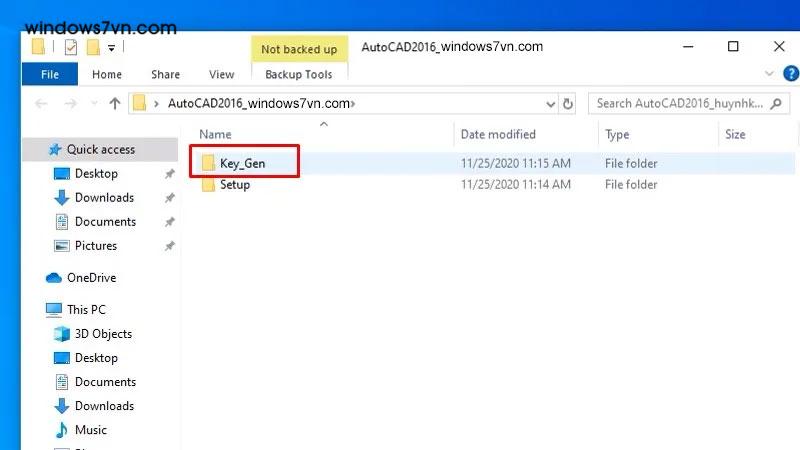Click the Help question mark icon

pos(788,74)
